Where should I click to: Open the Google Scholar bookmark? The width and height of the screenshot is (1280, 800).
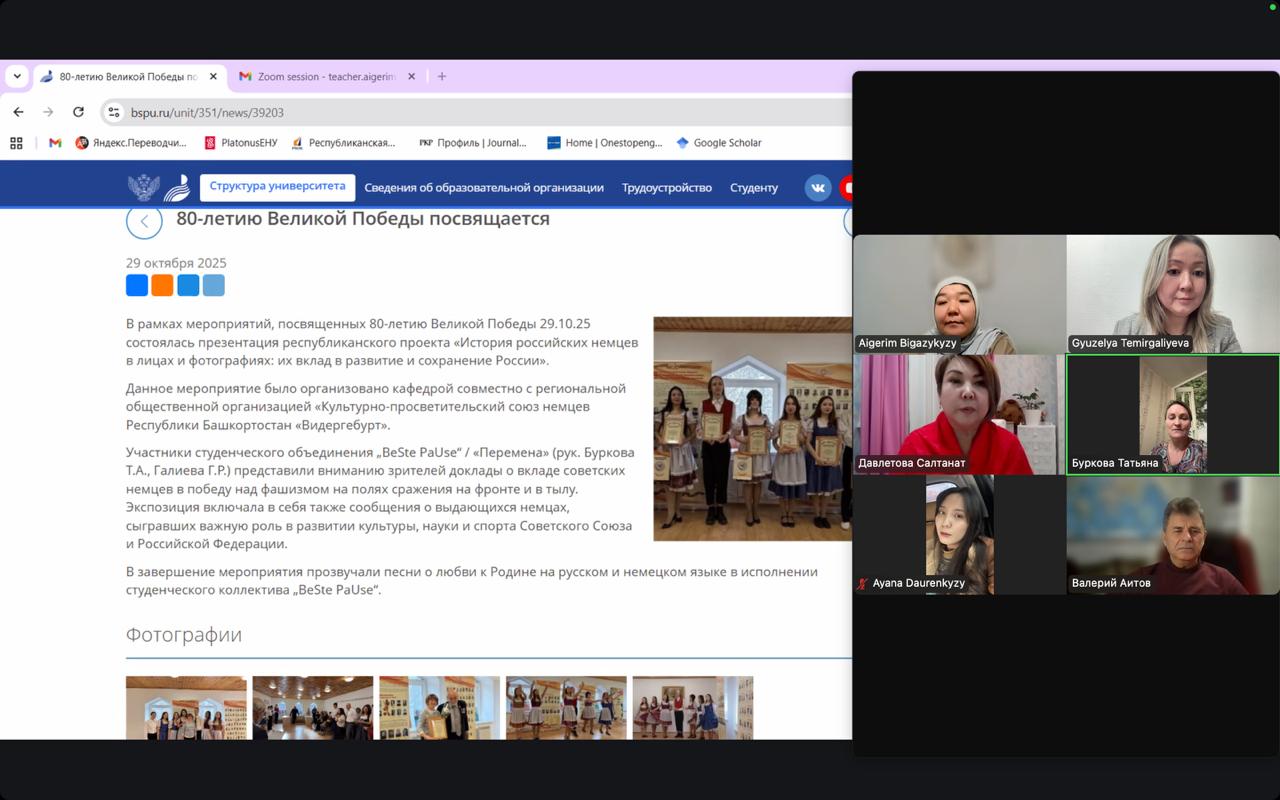719,143
